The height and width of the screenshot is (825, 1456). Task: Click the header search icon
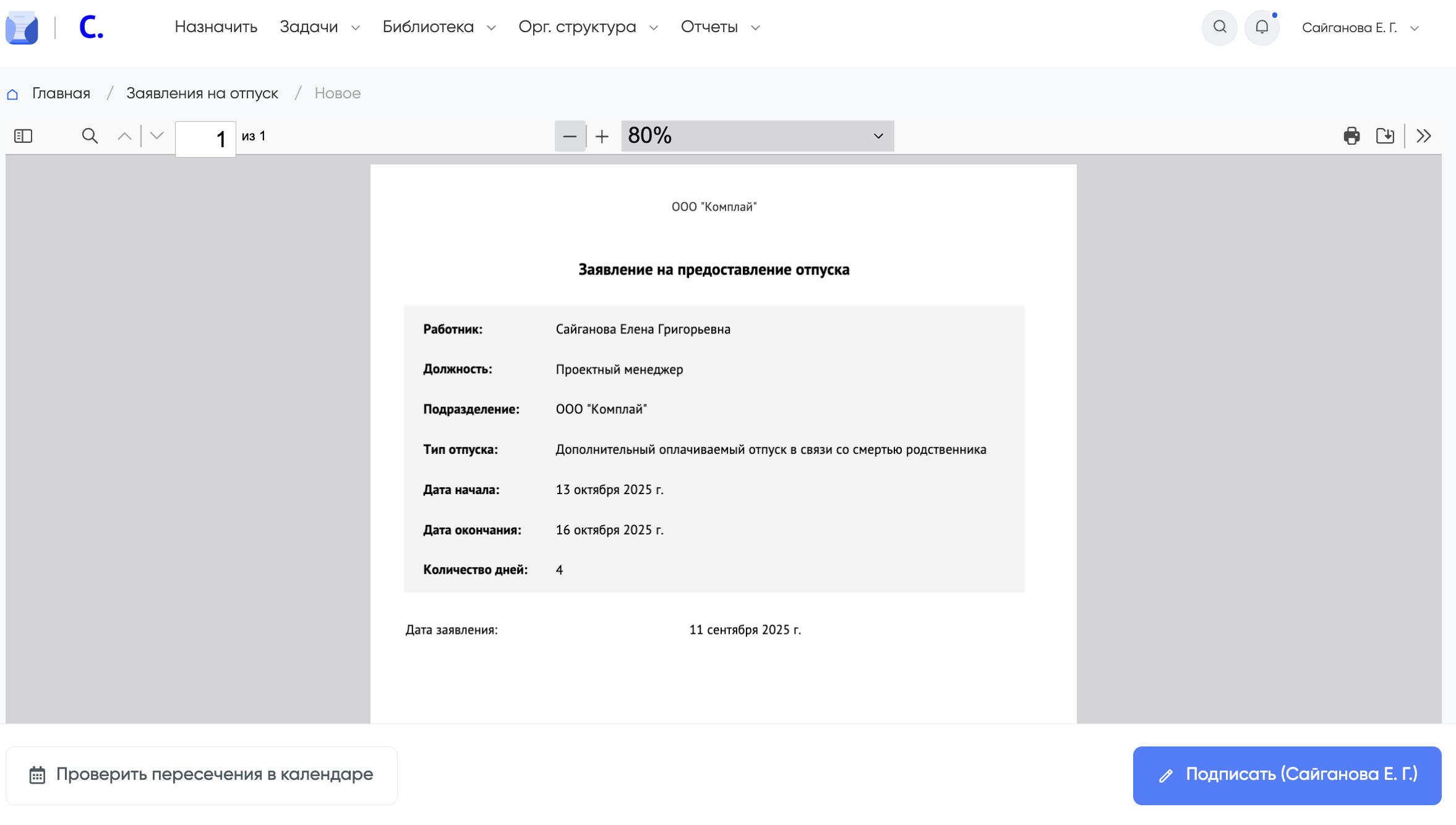(1220, 27)
